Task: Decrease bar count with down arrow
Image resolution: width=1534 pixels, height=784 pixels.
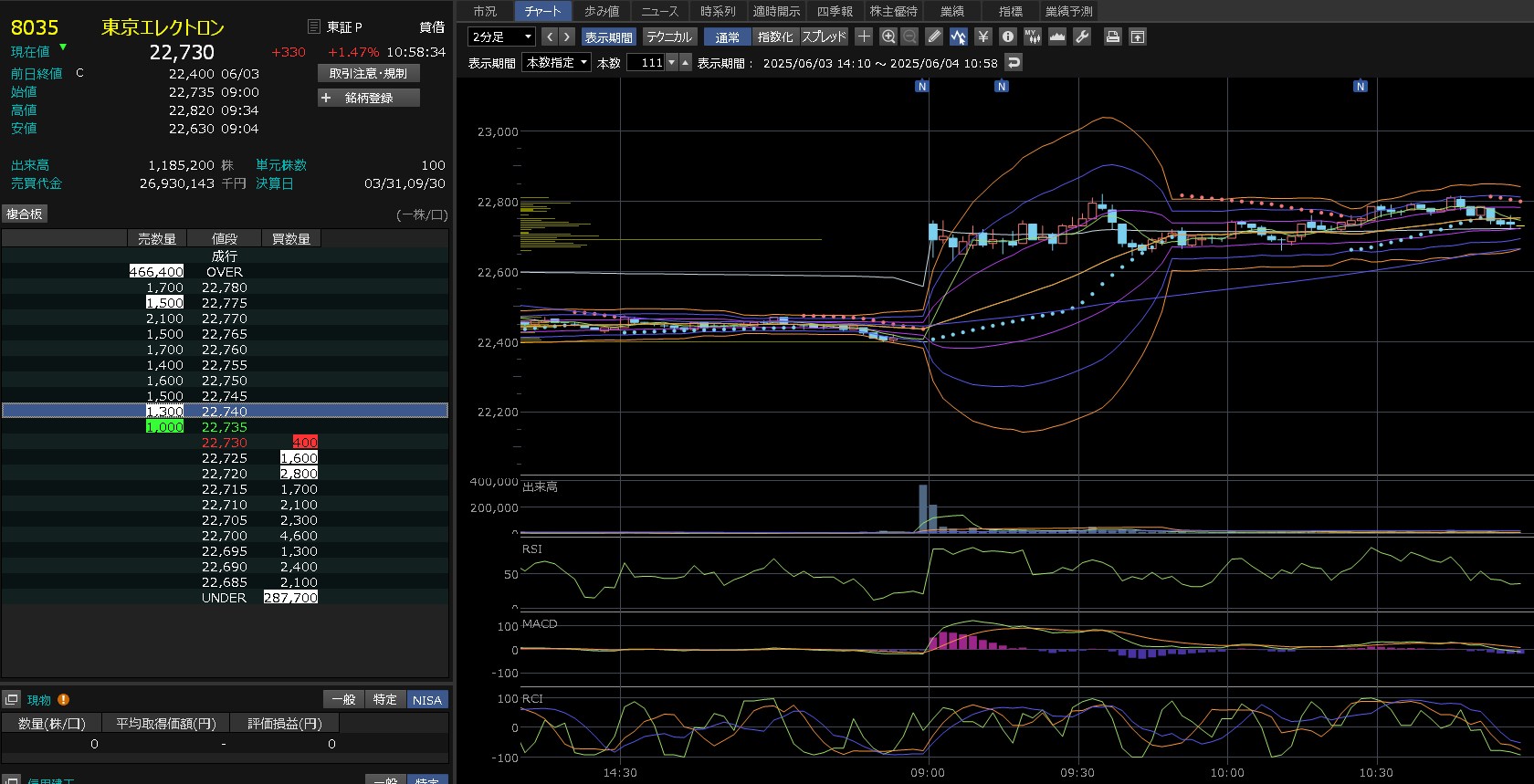Action: pos(672,62)
